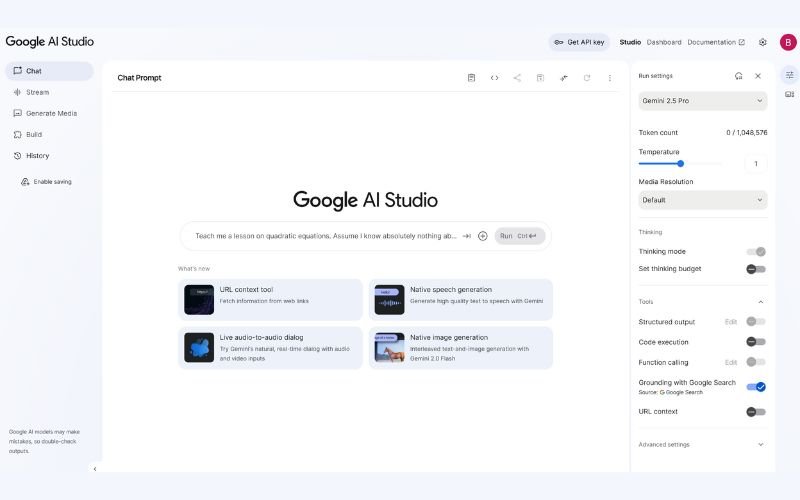Expand the Advanced settings section
Viewport: 800px width, 500px height.
tap(702, 444)
